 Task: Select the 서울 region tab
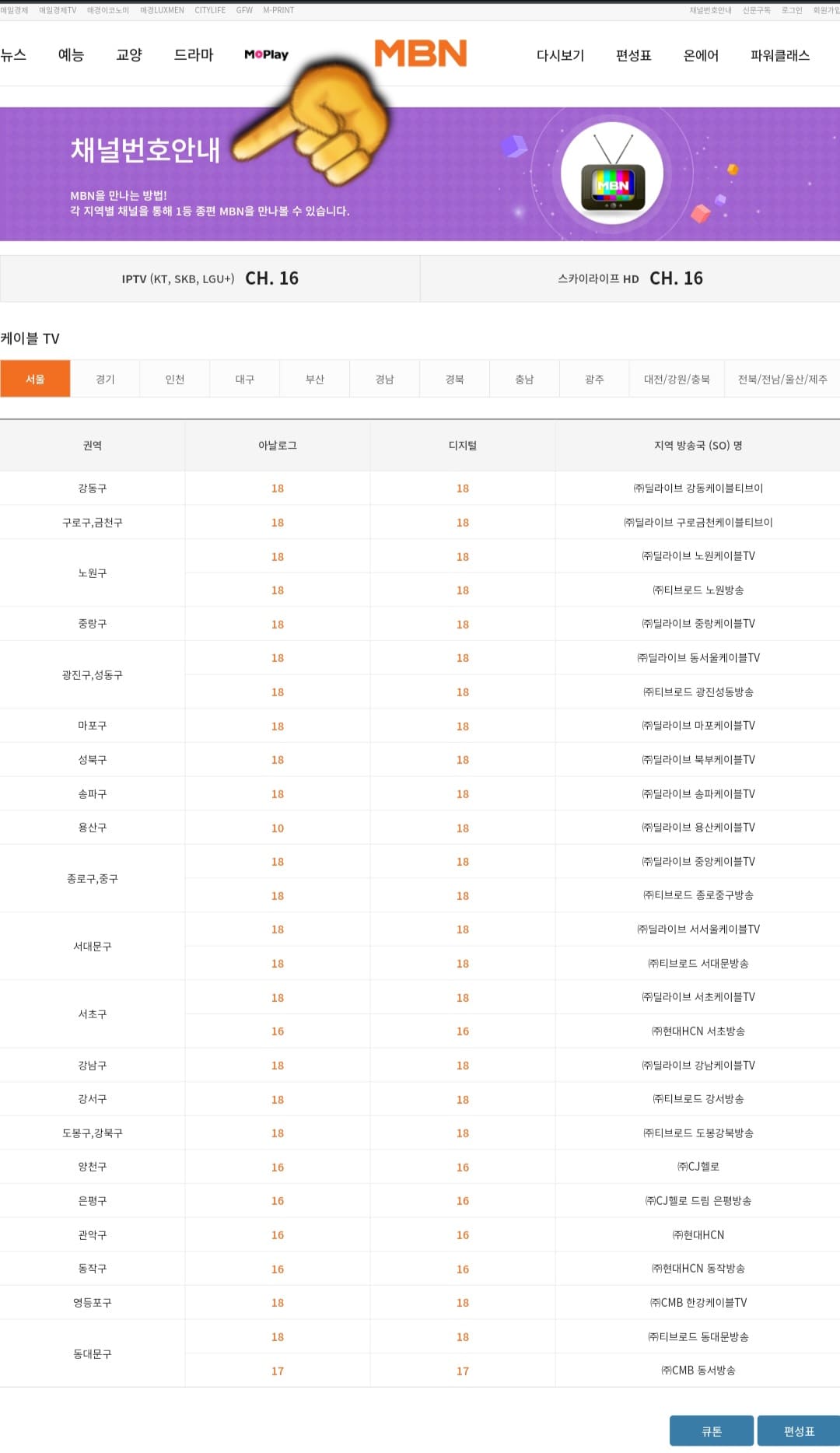point(35,379)
